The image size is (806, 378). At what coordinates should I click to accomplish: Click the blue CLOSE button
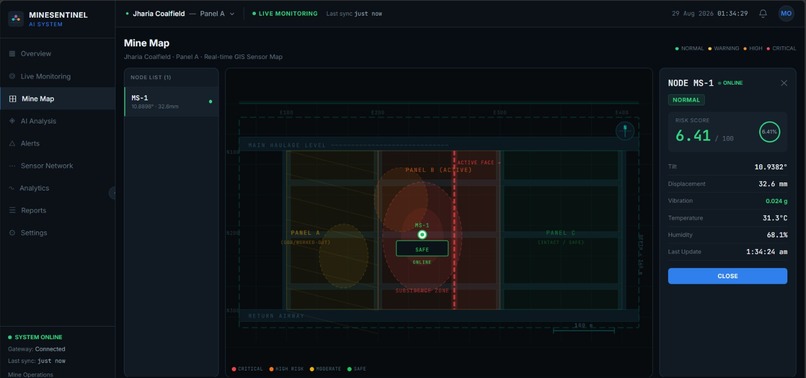click(x=727, y=276)
